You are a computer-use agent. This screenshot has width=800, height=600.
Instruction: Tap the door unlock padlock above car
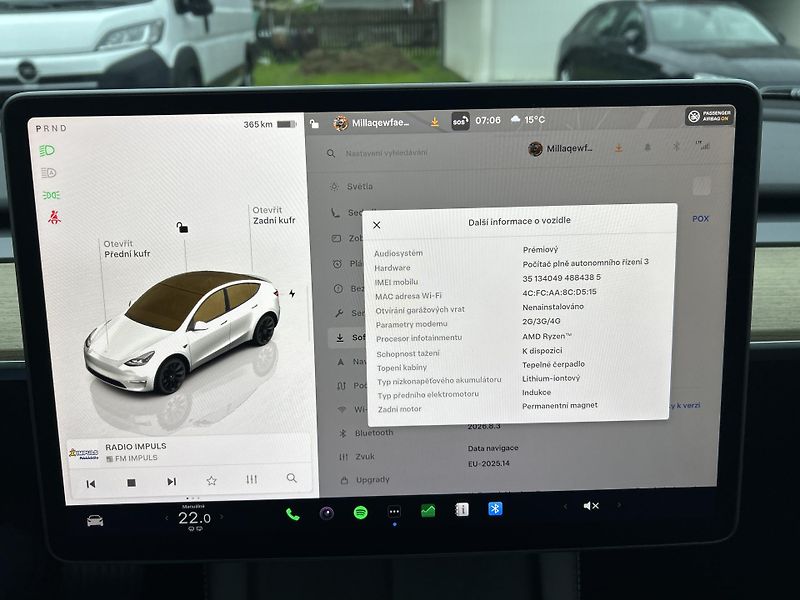pyautogui.click(x=182, y=227)
